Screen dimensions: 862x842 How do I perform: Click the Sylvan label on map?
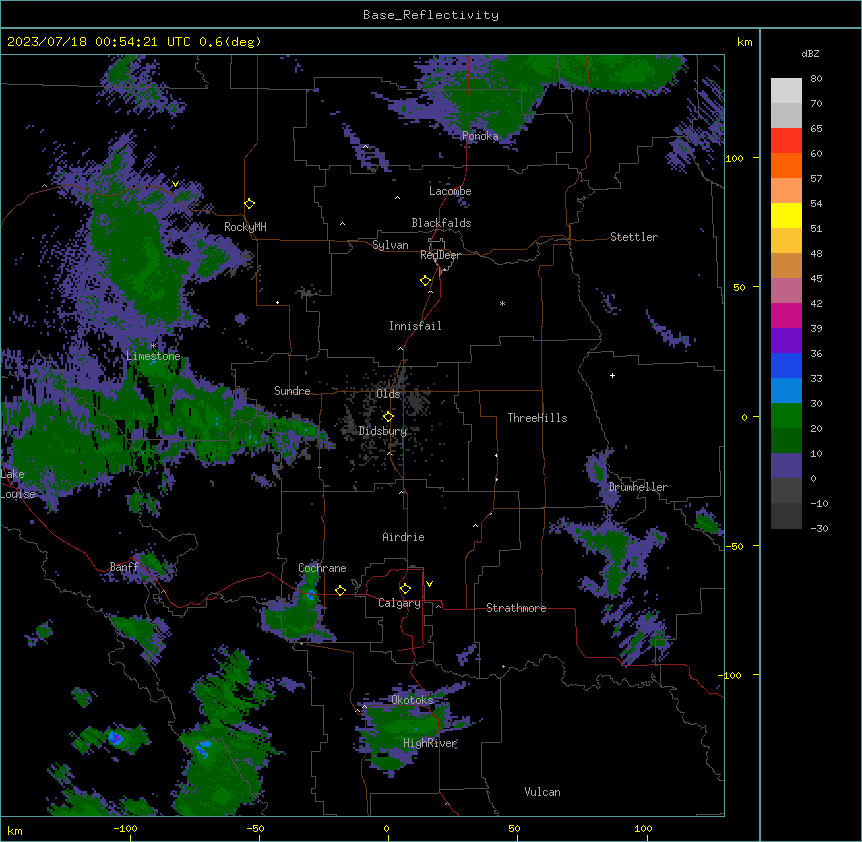click(x=390, y=245)
